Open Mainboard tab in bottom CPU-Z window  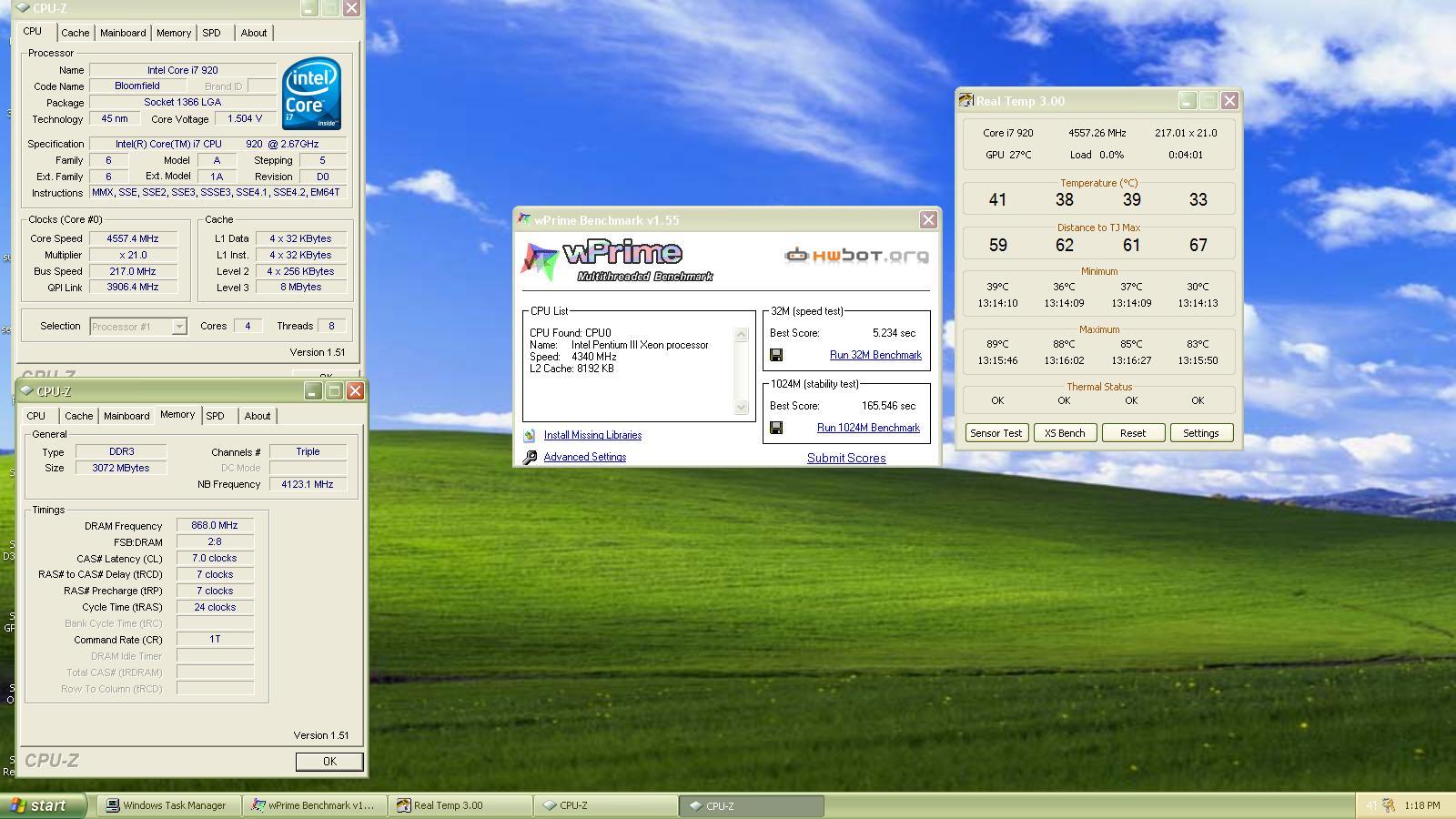click(x=126, y=416)
